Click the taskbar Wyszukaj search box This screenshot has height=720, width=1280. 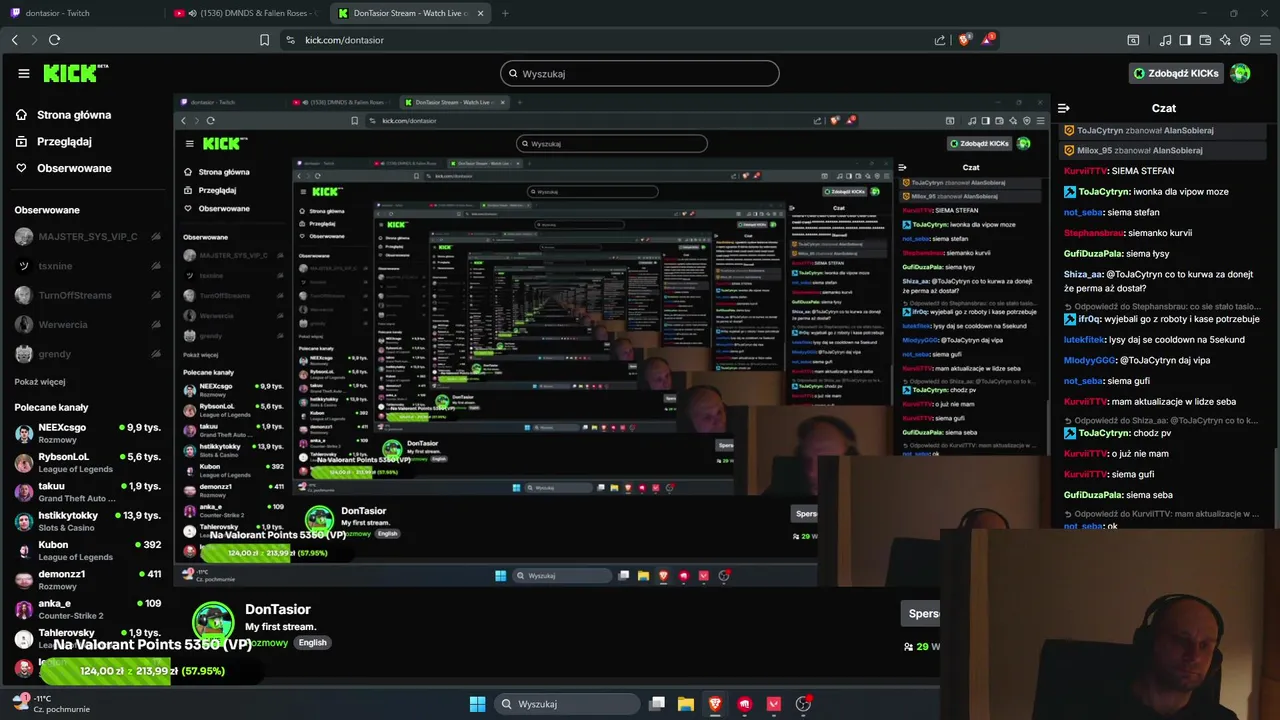[566, 704]
